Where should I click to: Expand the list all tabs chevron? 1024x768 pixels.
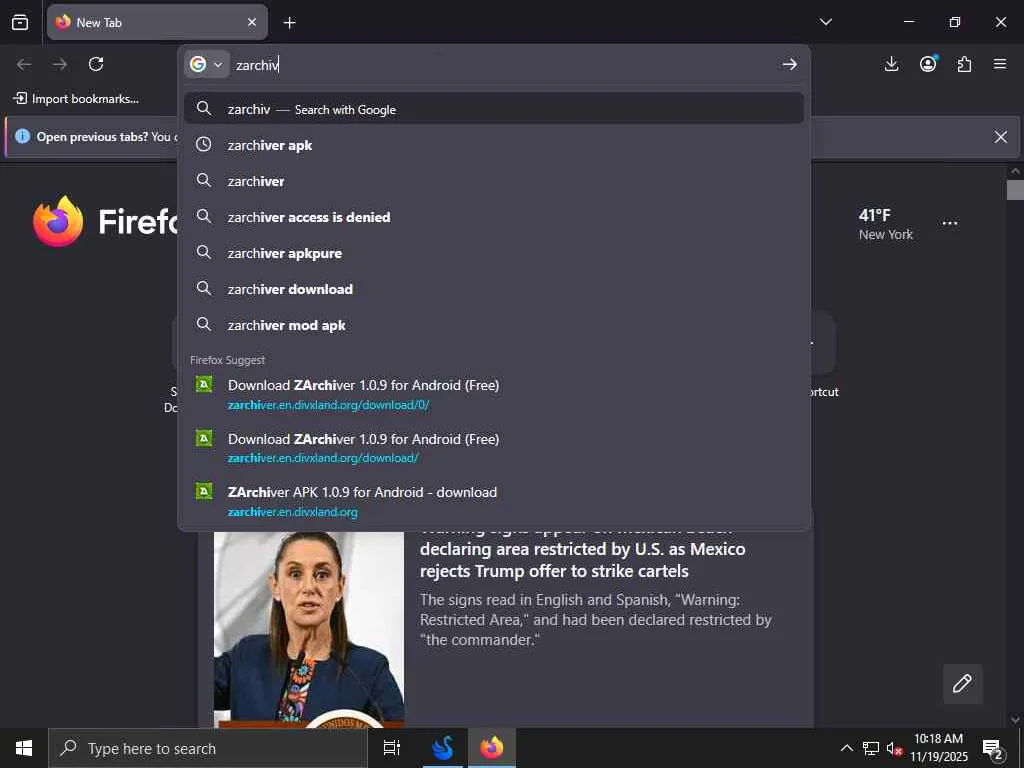825,22
